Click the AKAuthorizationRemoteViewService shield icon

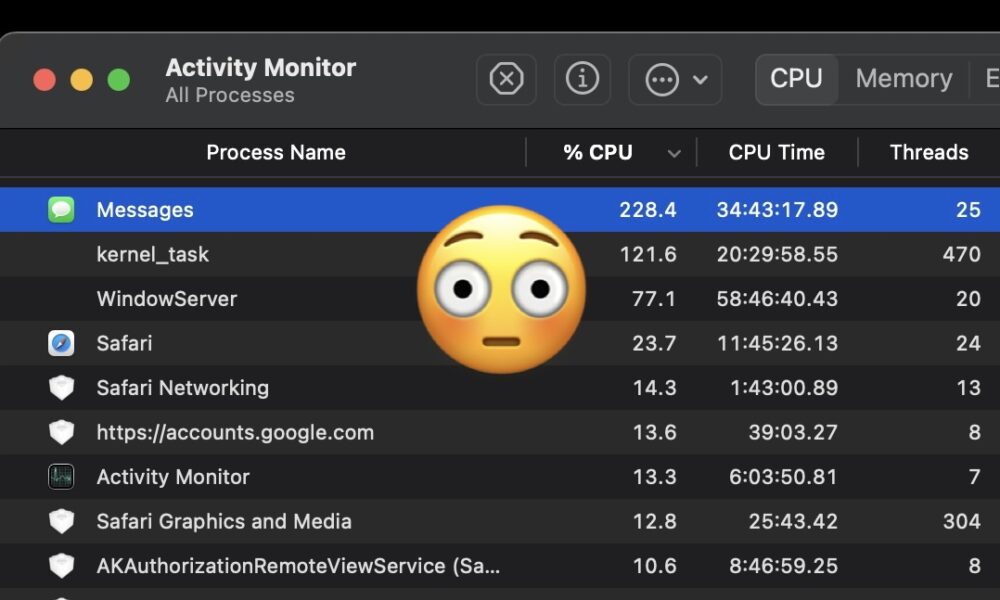(x=61, y=566)
